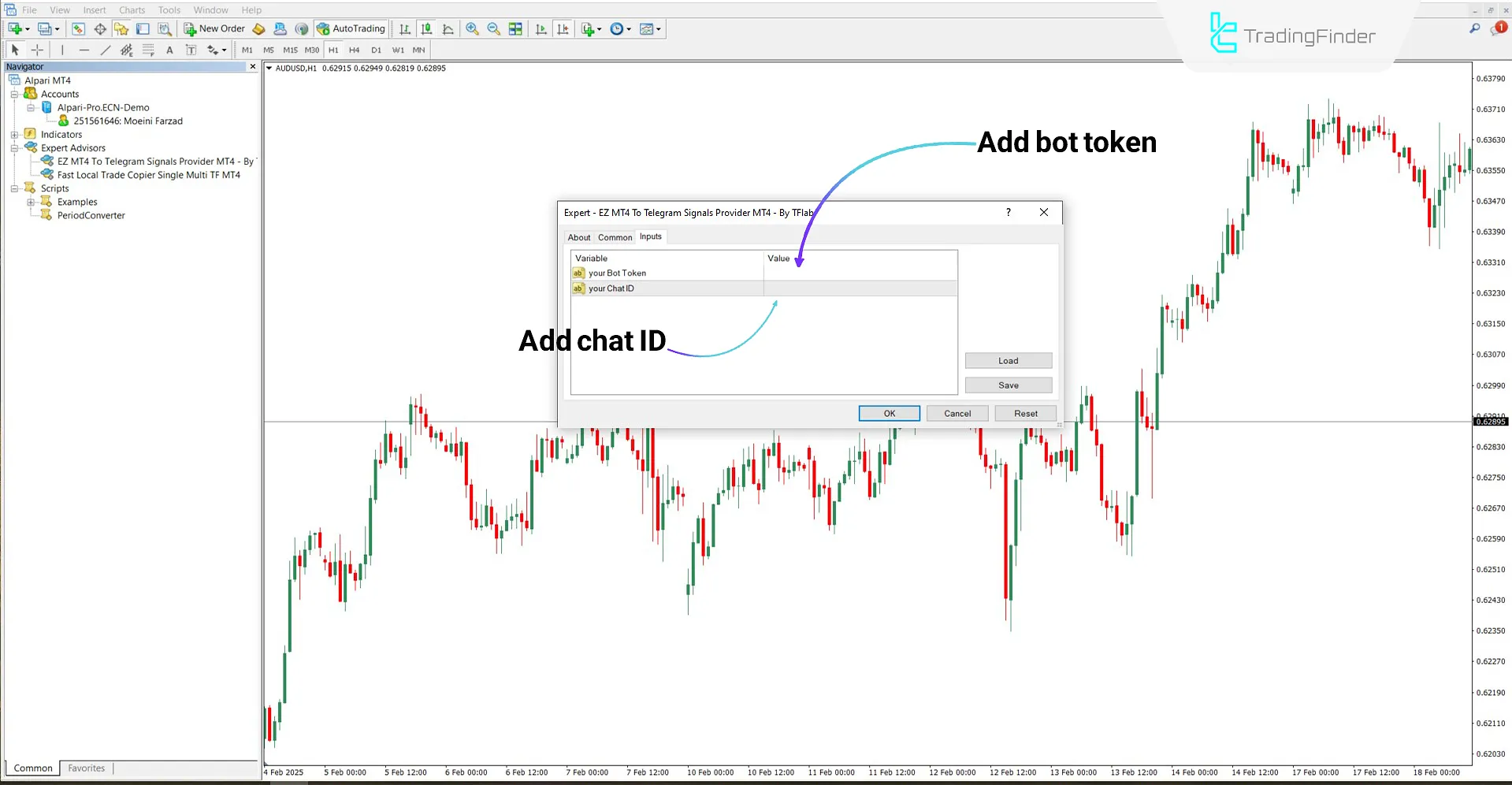
Task: Zoom out on the chart
Action: point(494,28)
